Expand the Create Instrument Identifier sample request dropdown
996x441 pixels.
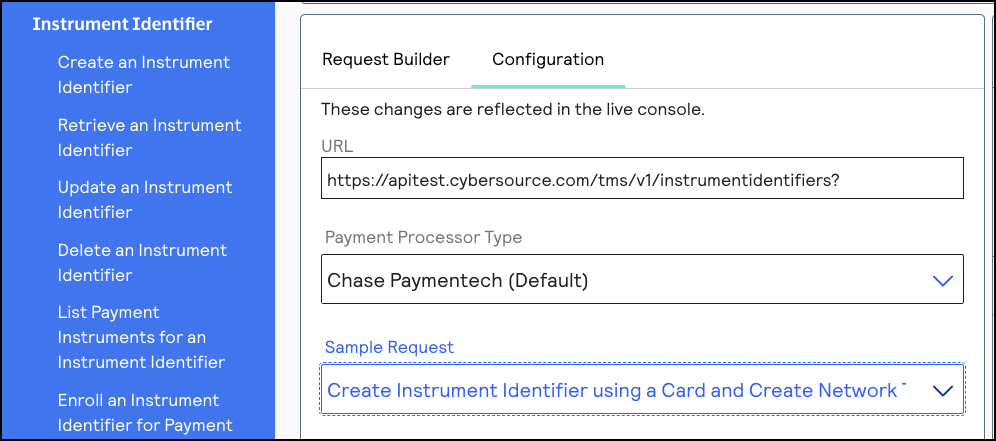[615, 391]
